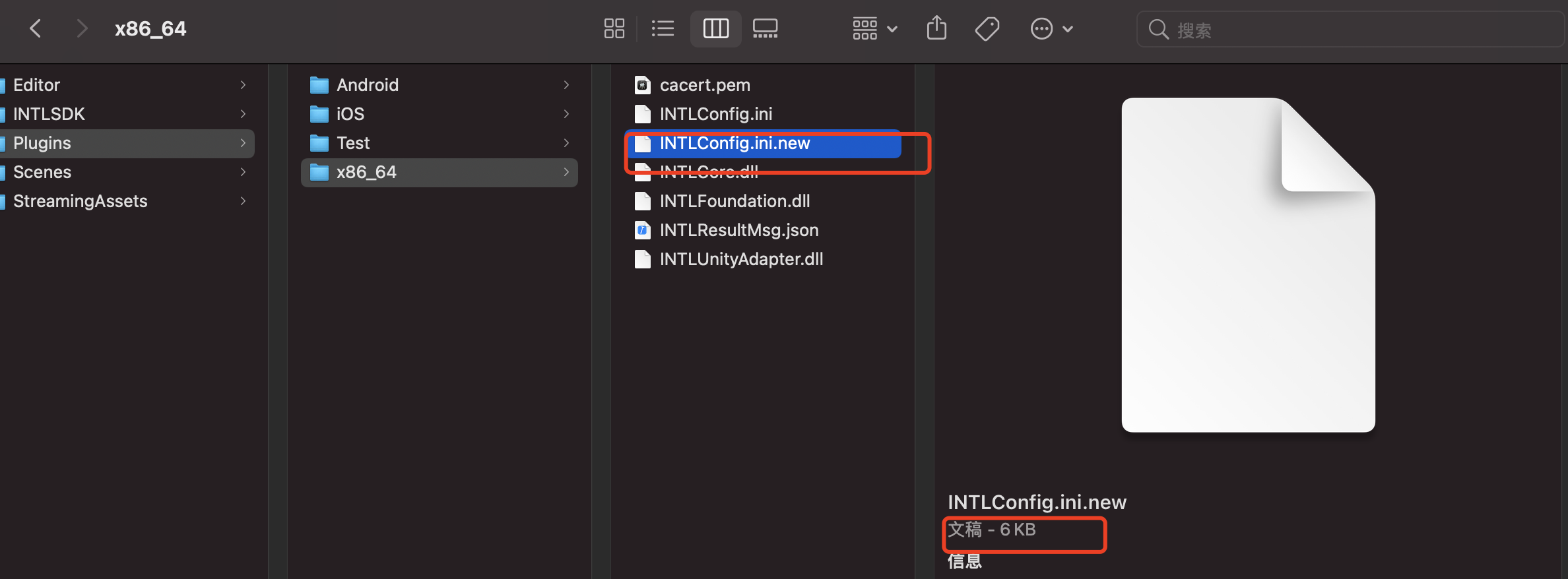Click the large document preview thumbnail
This screenshot has width=1568, height=579.
tap(1249, 265)
